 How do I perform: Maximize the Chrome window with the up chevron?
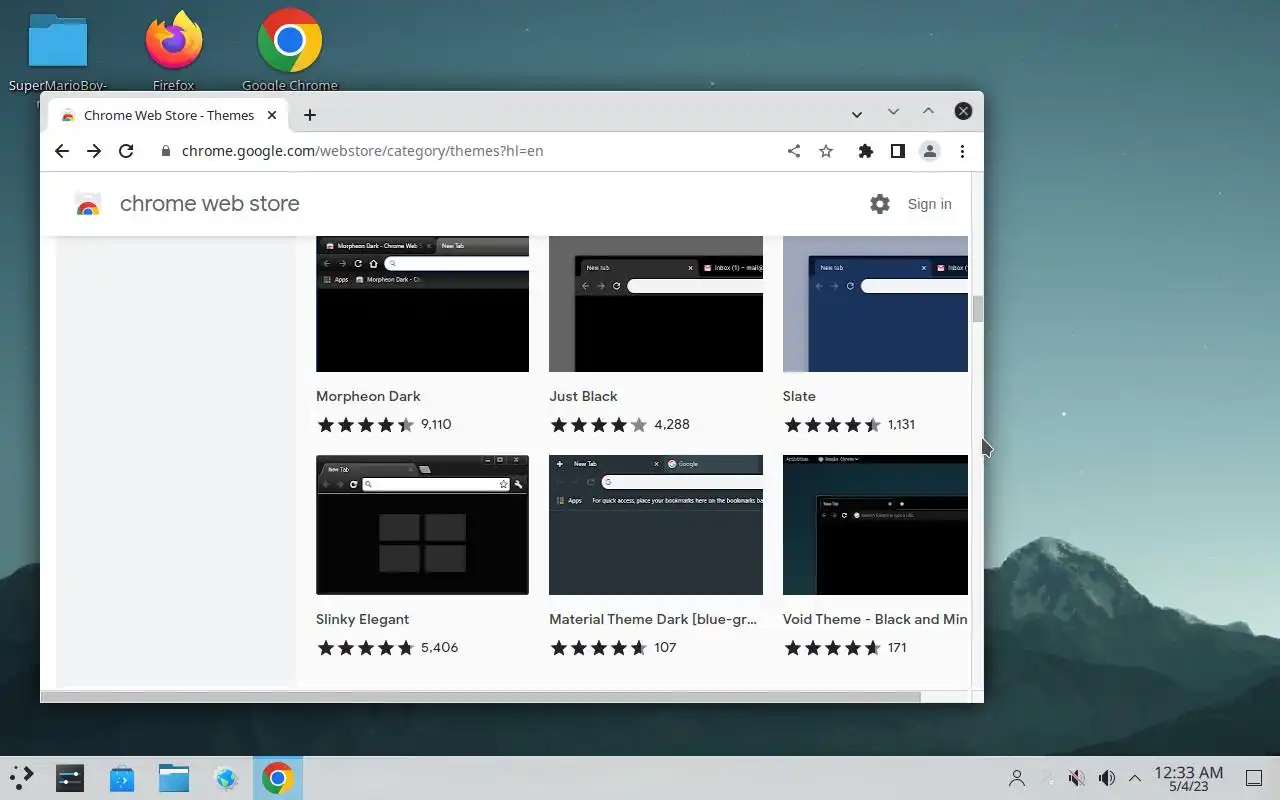click(928, 111)
